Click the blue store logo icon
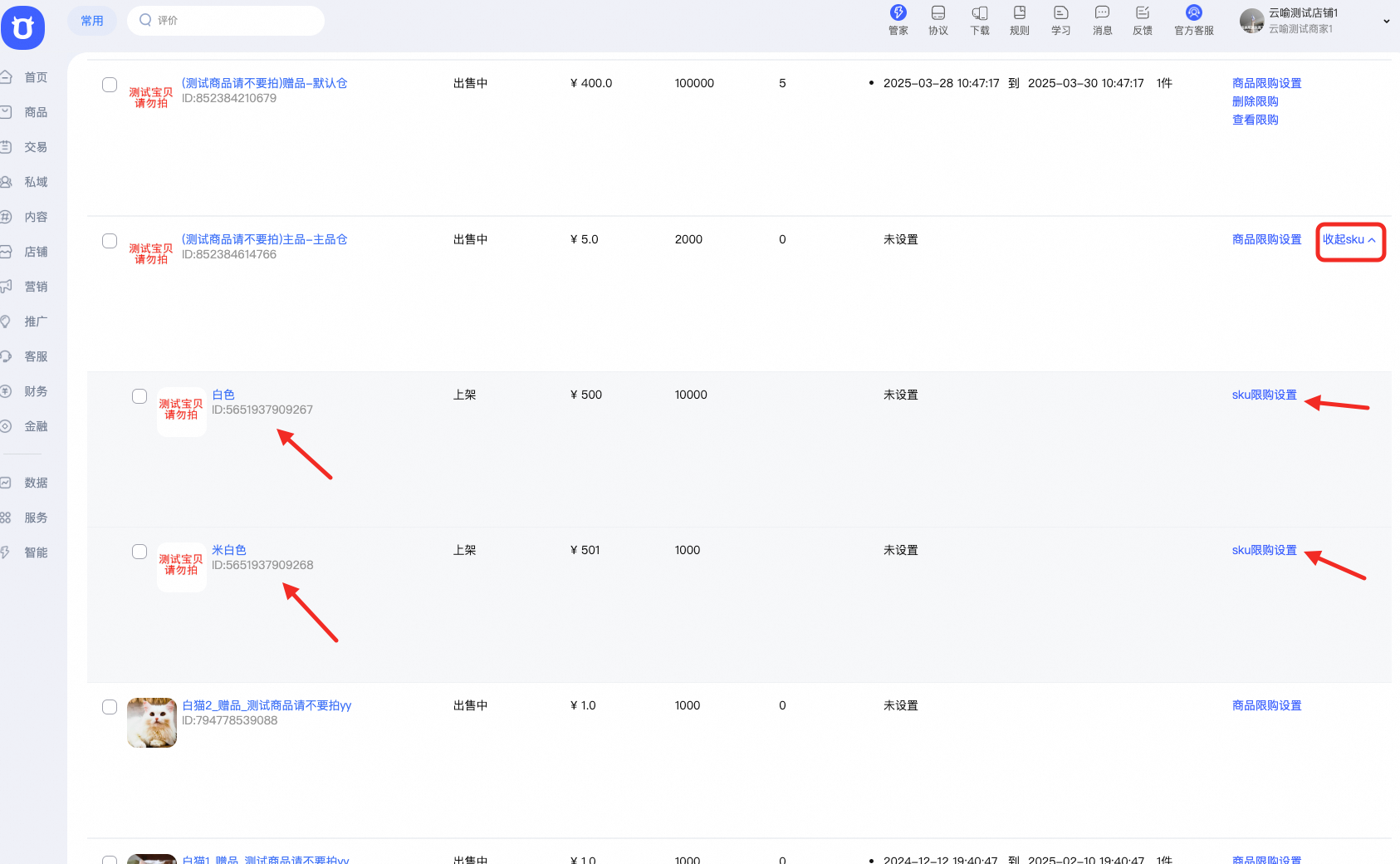The image size is (1400, 864). (23, 28)
